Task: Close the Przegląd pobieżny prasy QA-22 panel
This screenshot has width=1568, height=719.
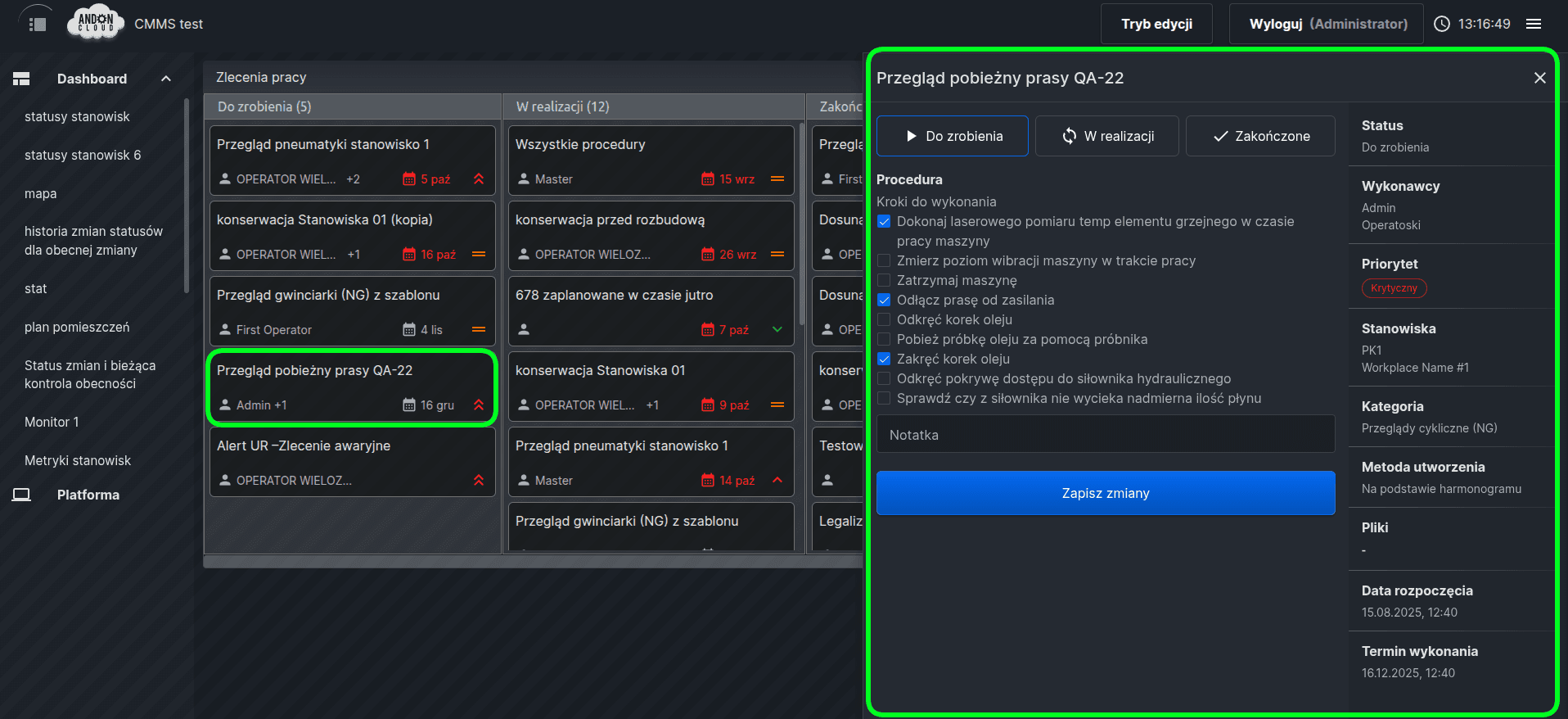Action: tap(1539, 78)
